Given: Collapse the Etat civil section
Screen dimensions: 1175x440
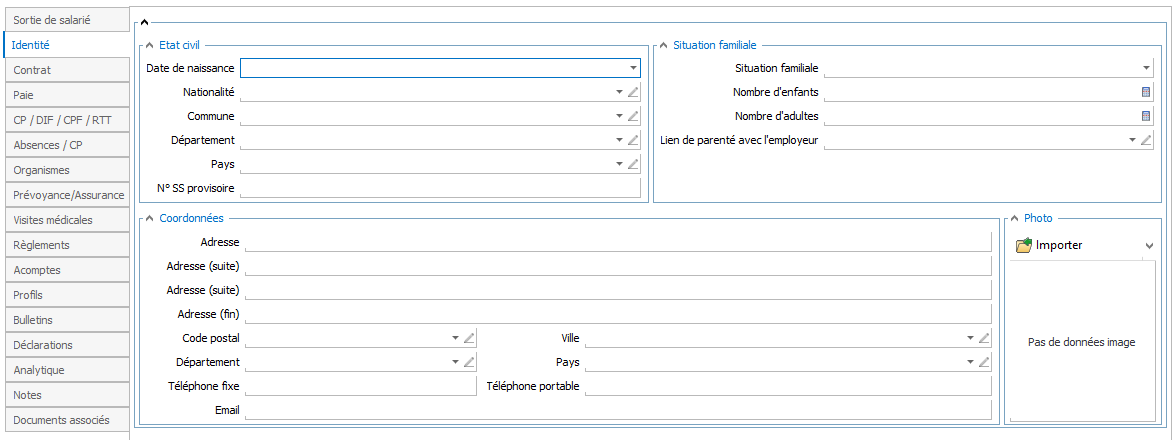Looking at the screenshot, I should pyautogui.click(x=149, y=45).
